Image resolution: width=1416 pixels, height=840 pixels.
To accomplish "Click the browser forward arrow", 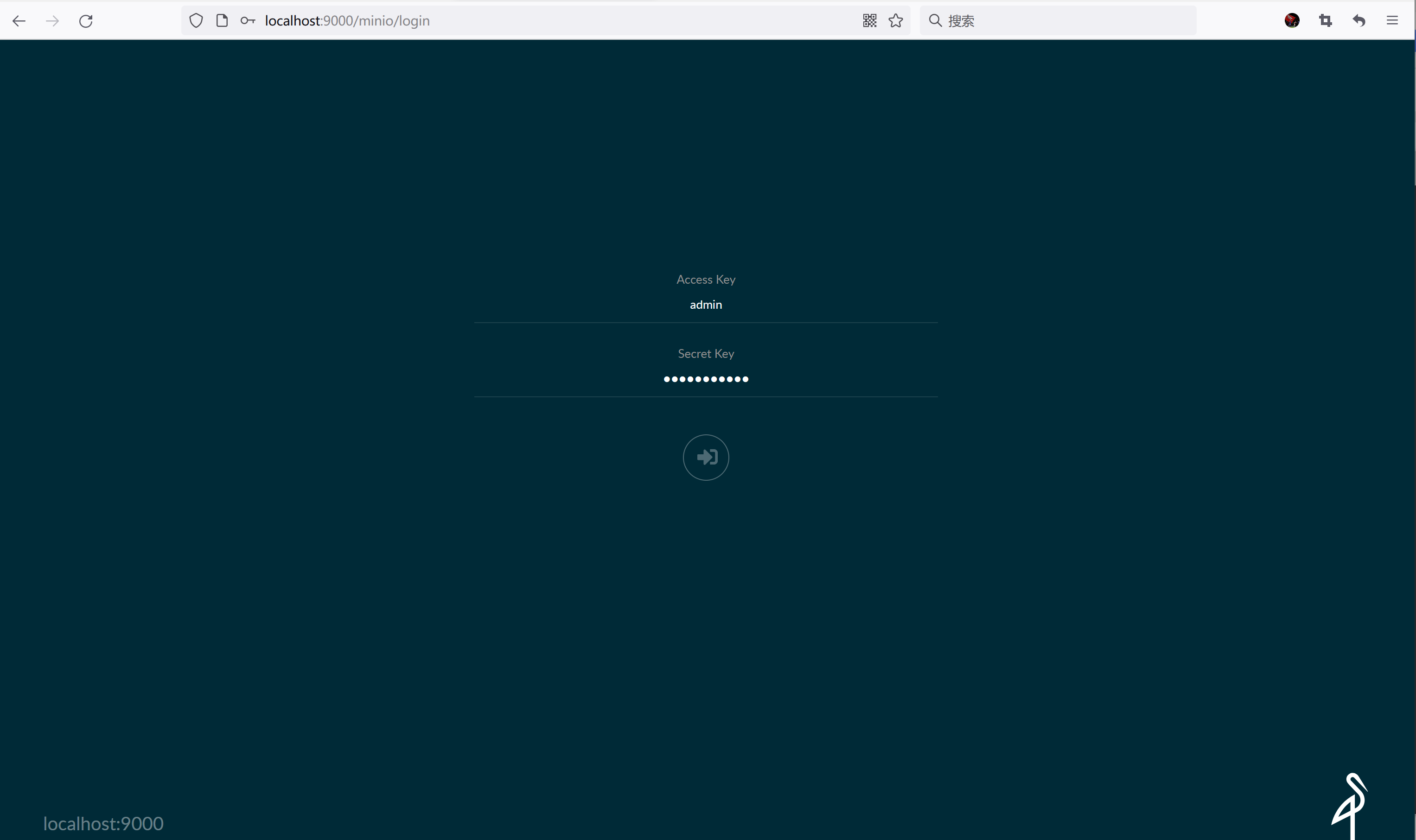I will click(x=52, y=21).
